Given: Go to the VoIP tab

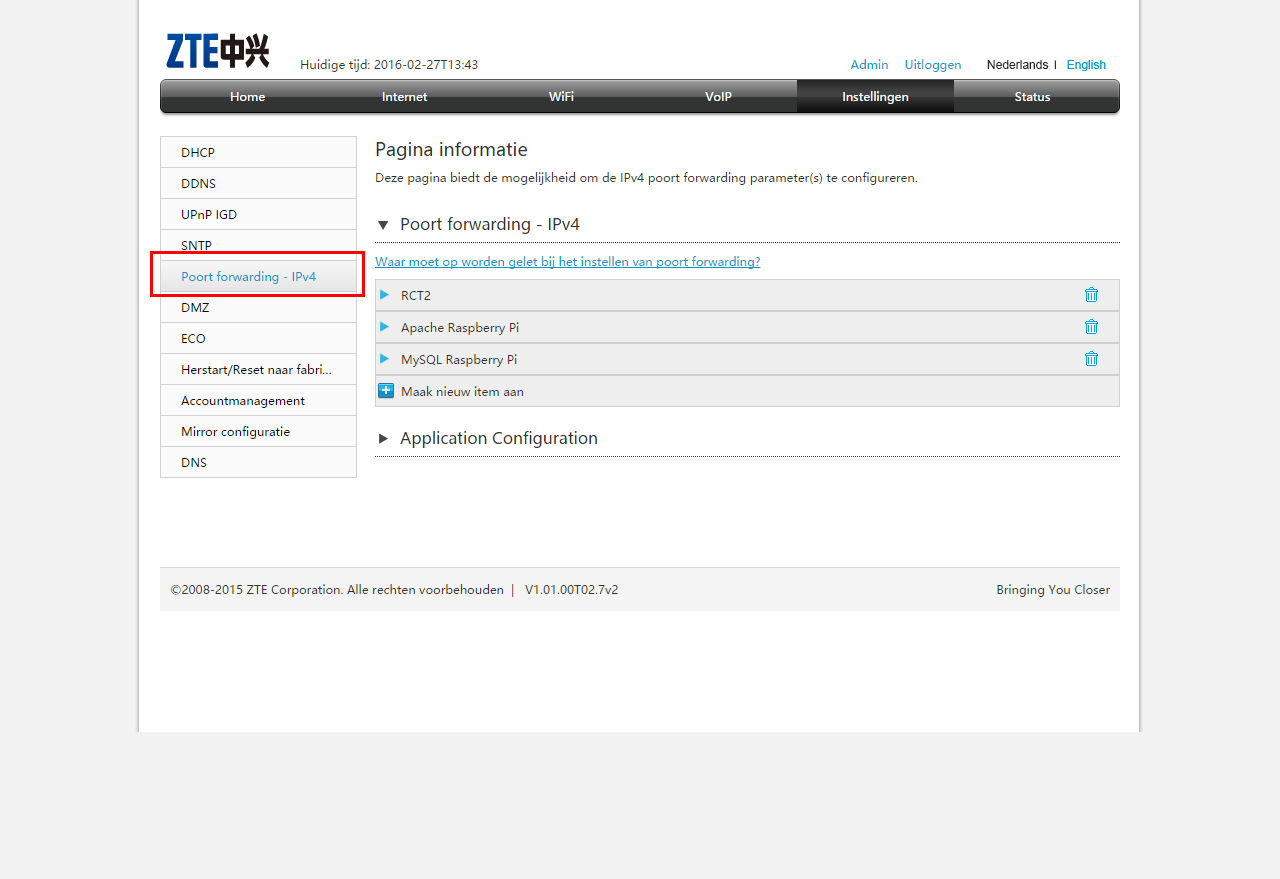Looking at the screenshot, I should [x=718, y=97].
